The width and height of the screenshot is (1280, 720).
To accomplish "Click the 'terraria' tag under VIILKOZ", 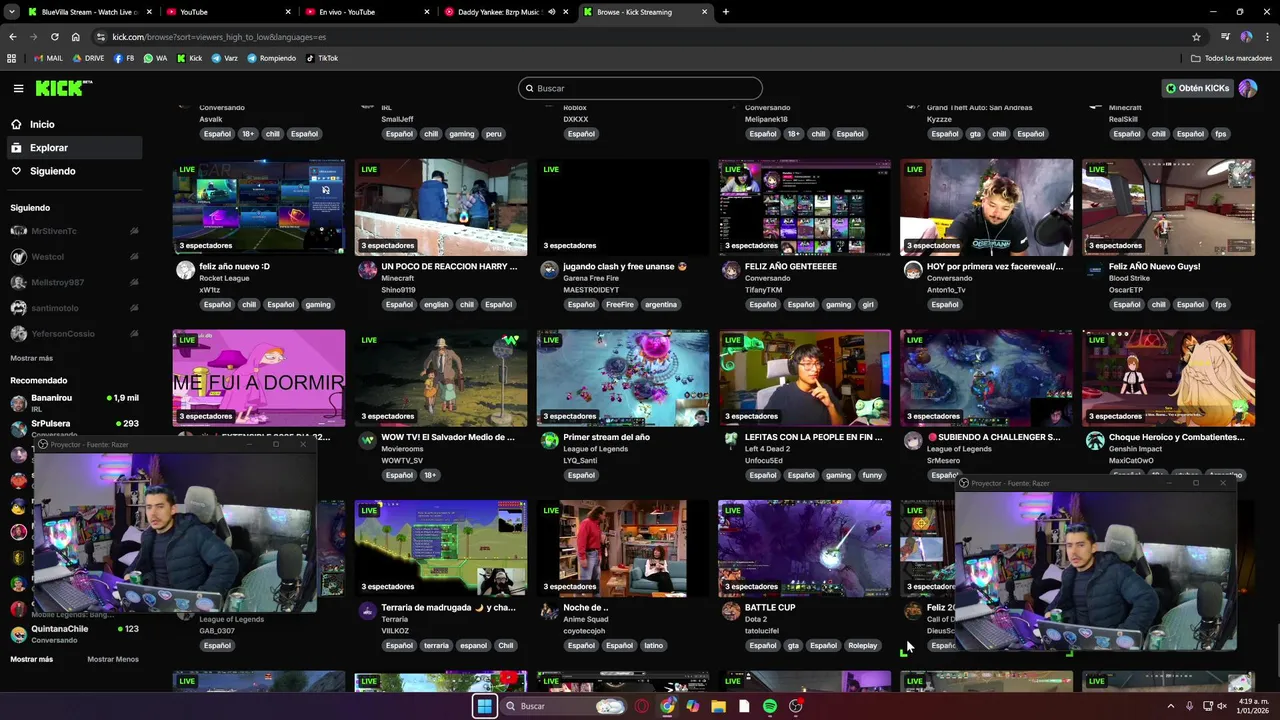I will pyautogui.click(x=436, y=645).
